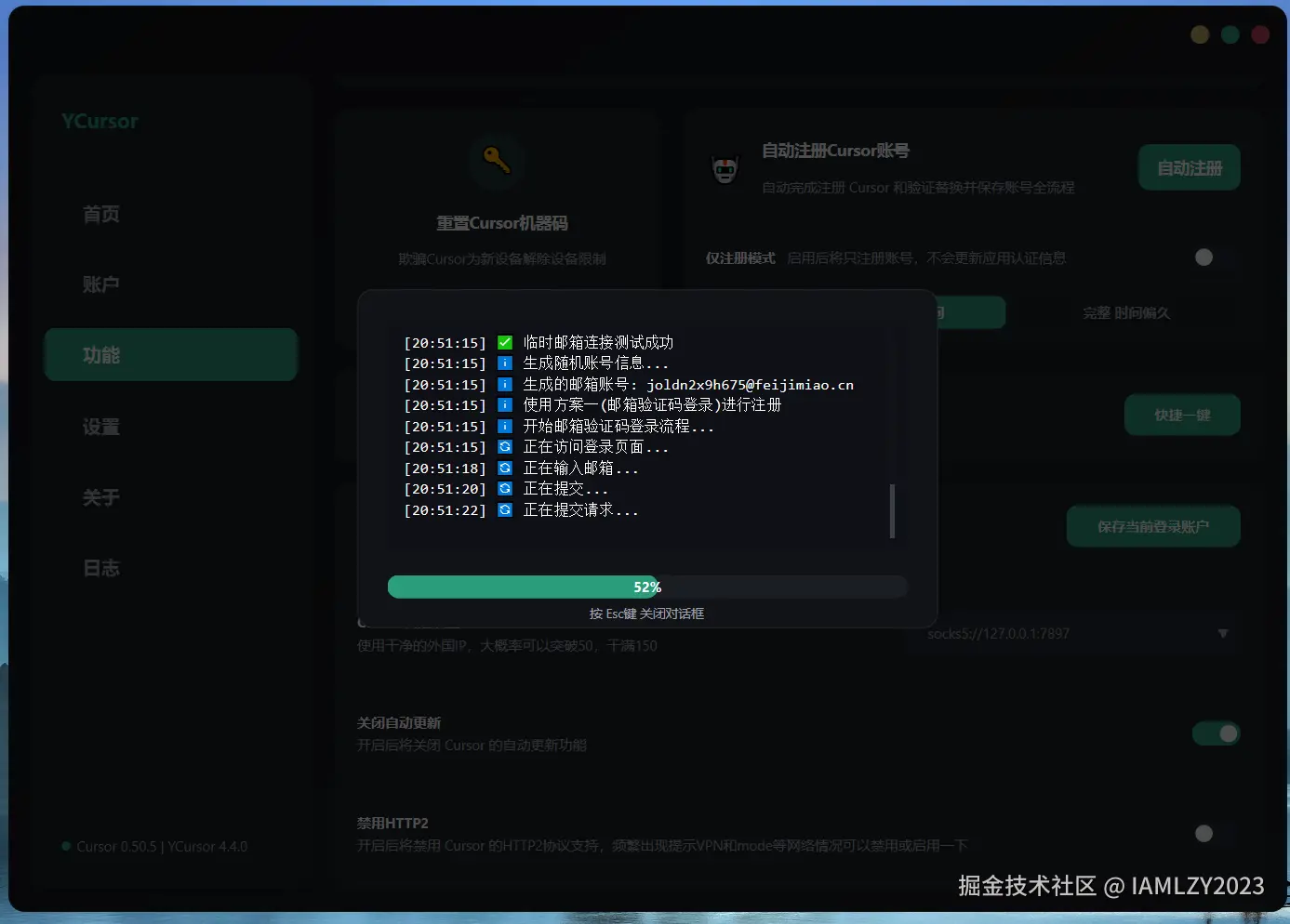Click the 重置Cursor机器码 card title

click(502, 223)
